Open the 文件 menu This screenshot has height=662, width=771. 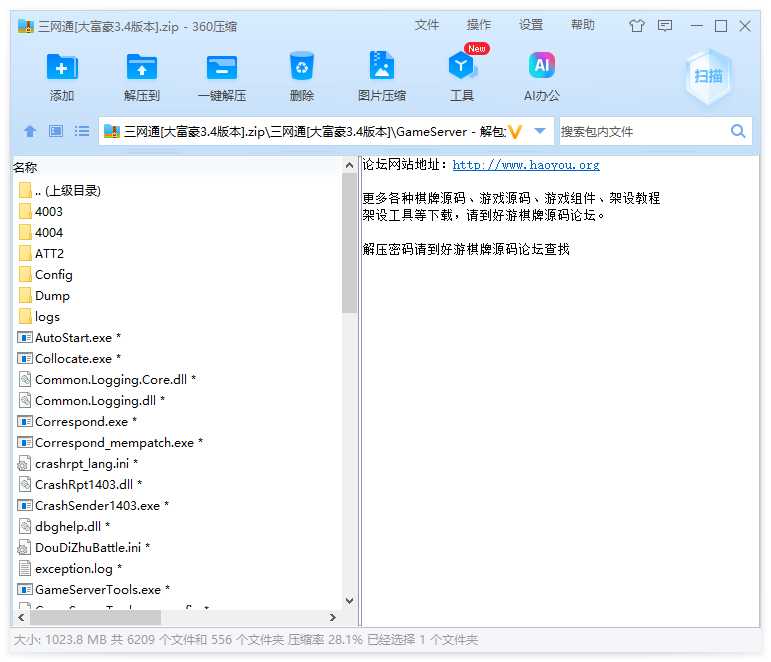[426, 25]
